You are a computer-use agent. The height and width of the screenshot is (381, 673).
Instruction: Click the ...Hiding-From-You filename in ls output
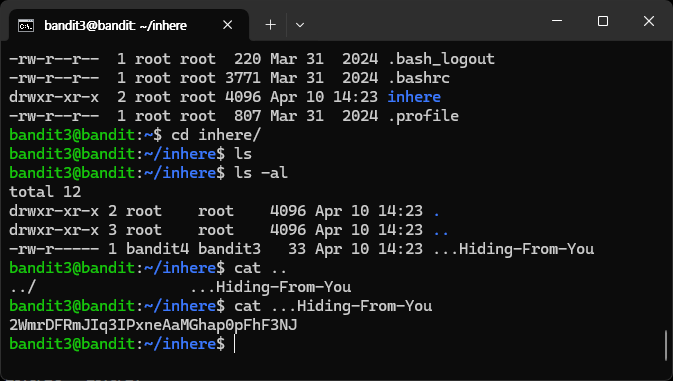[514, 249]
